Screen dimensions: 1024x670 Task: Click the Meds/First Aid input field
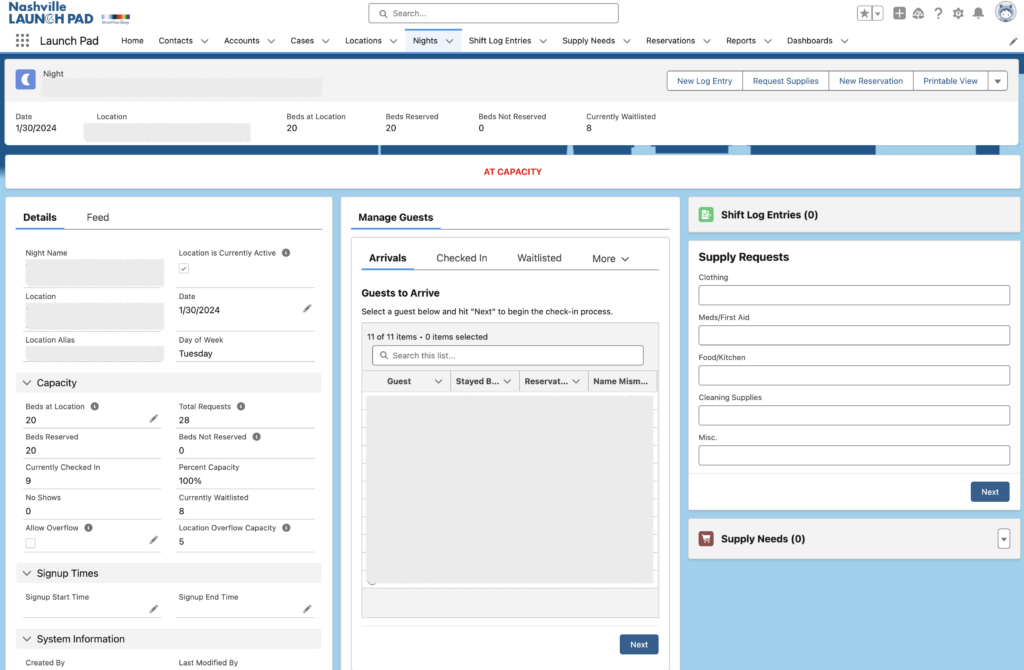pyautogui.click(x=854, y=335)
